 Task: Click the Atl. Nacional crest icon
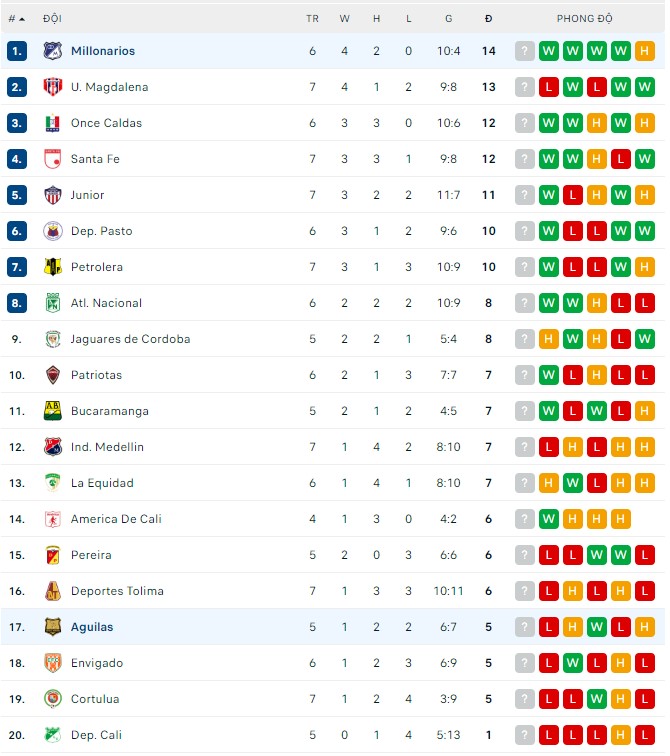pyautogui.click(x=53, y=303)
